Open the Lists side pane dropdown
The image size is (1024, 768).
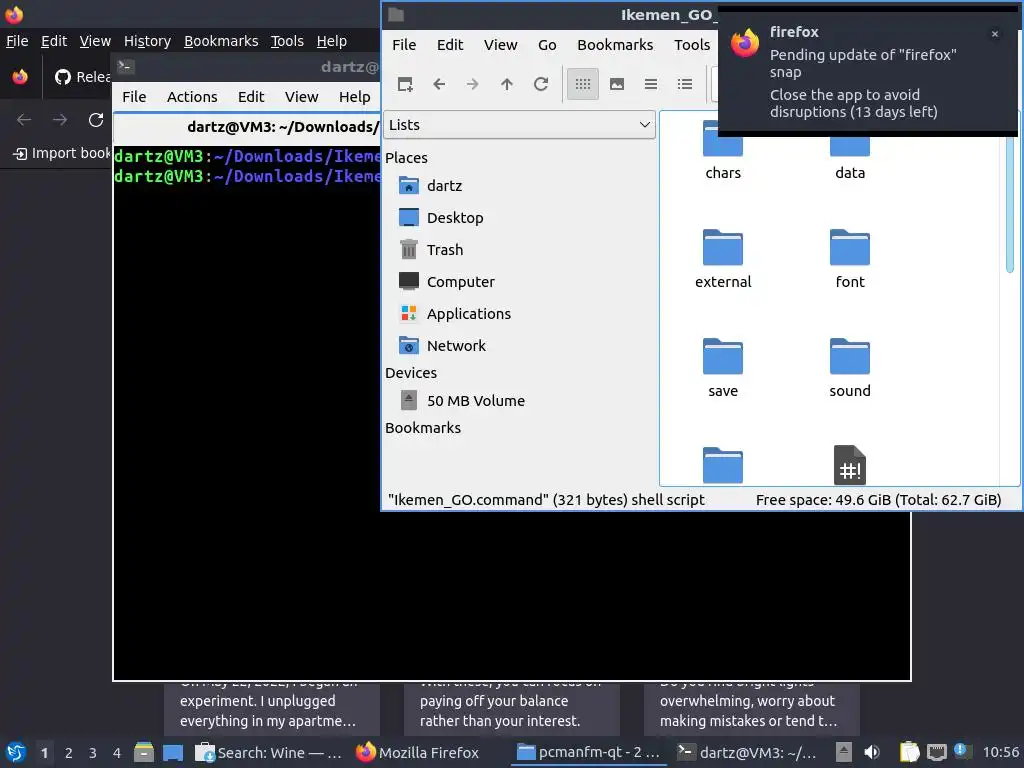[519, 125]
